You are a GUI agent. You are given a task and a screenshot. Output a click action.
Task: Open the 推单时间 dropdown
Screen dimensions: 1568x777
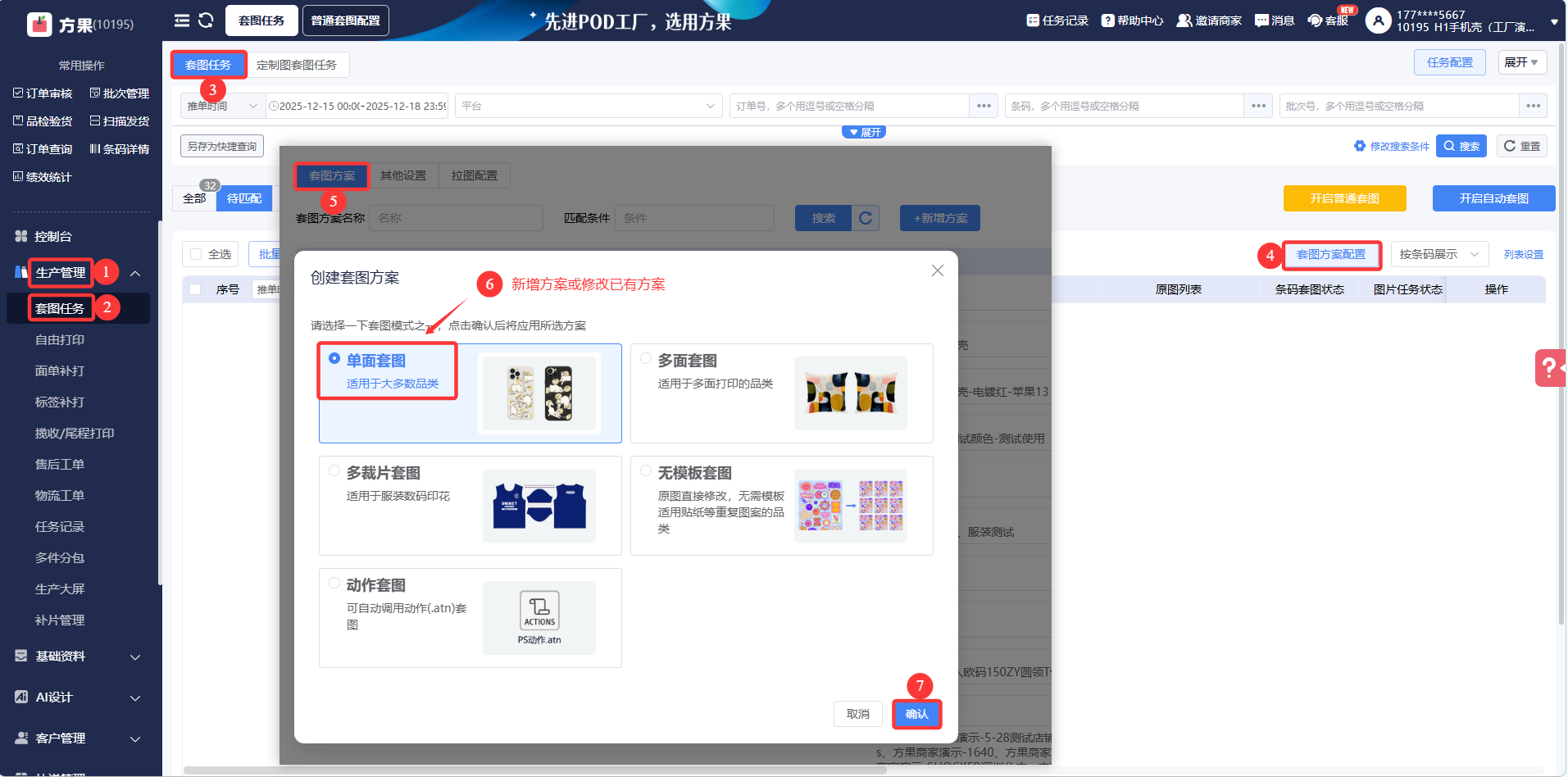point(222,106)
